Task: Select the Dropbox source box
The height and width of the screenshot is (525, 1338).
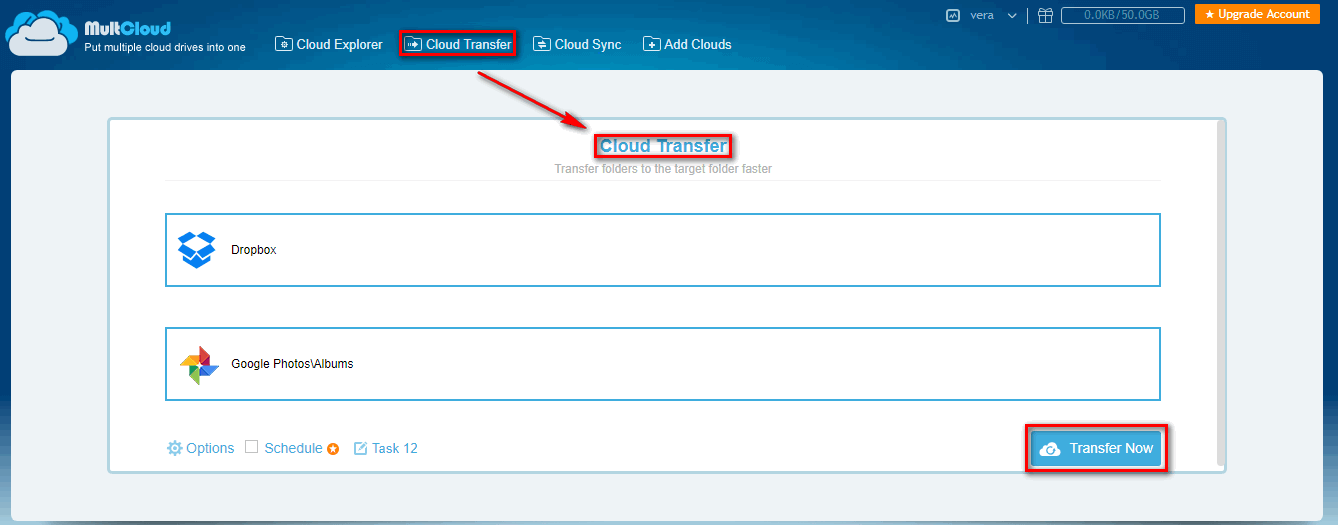Action: [663, 250]
